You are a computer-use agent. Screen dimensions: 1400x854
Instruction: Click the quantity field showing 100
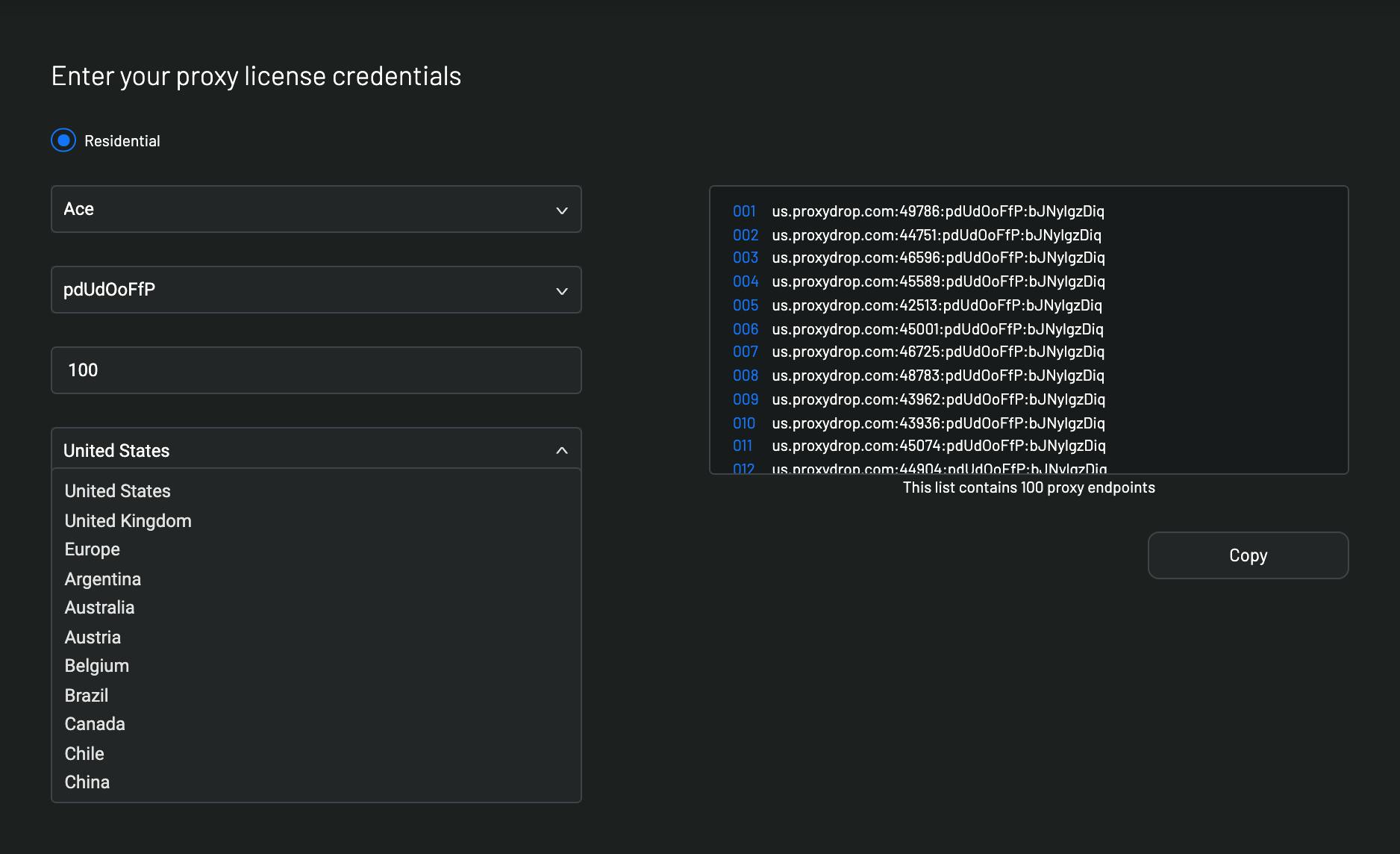[316, 370]
